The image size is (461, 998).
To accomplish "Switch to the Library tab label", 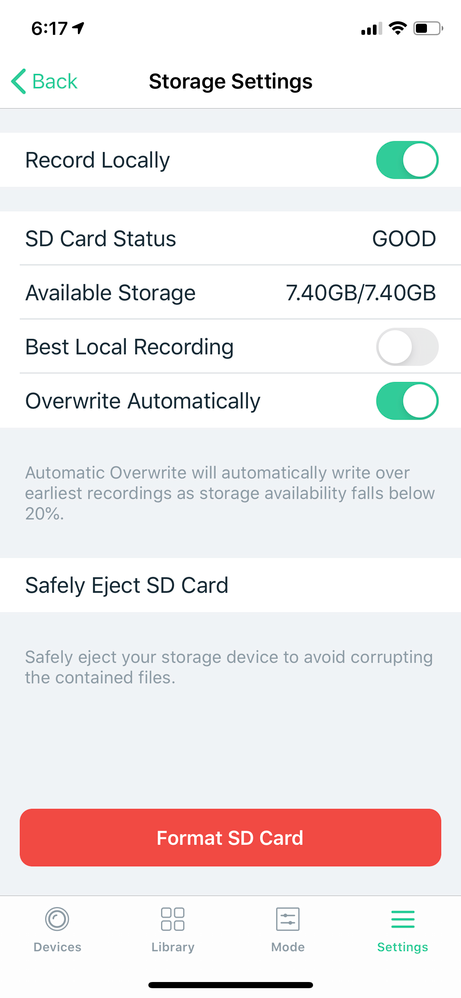I will [173, 946].
